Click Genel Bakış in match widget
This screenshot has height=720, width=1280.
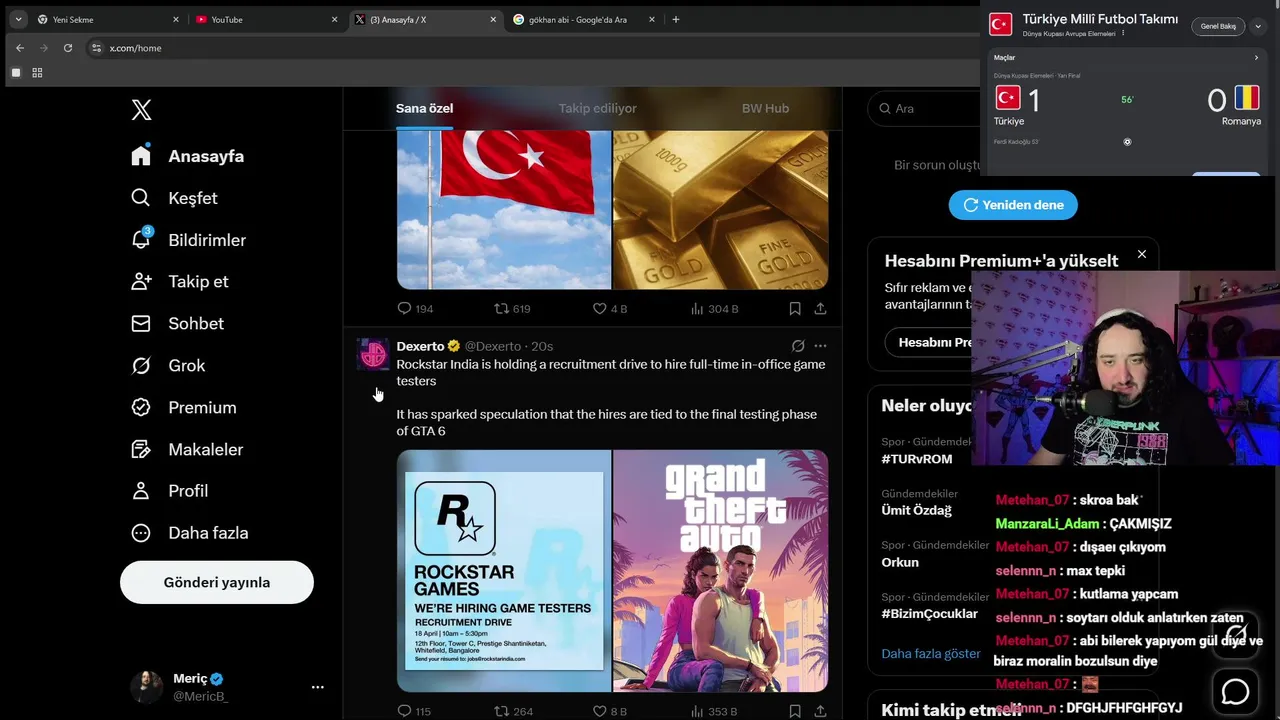1218,26
